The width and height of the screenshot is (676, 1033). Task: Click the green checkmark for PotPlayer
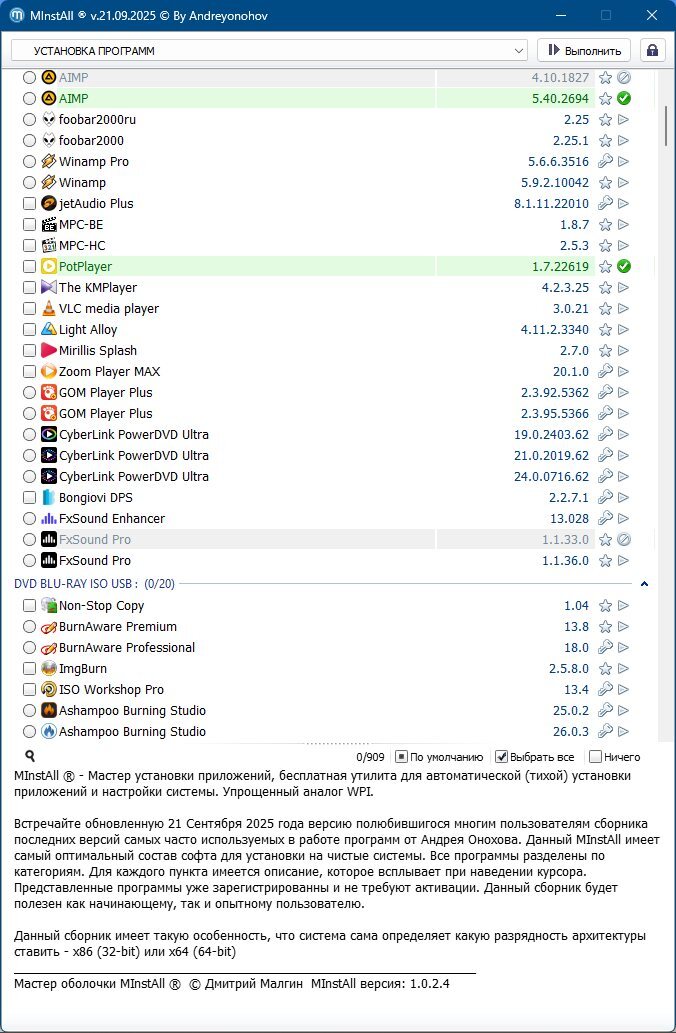pyautogui.click(x=624, y=267)
